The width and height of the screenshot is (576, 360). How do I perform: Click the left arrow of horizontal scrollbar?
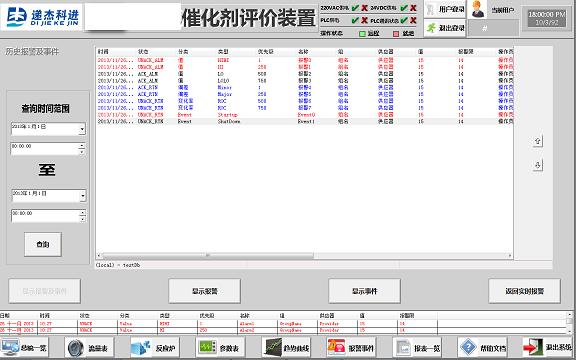(99, 255)
